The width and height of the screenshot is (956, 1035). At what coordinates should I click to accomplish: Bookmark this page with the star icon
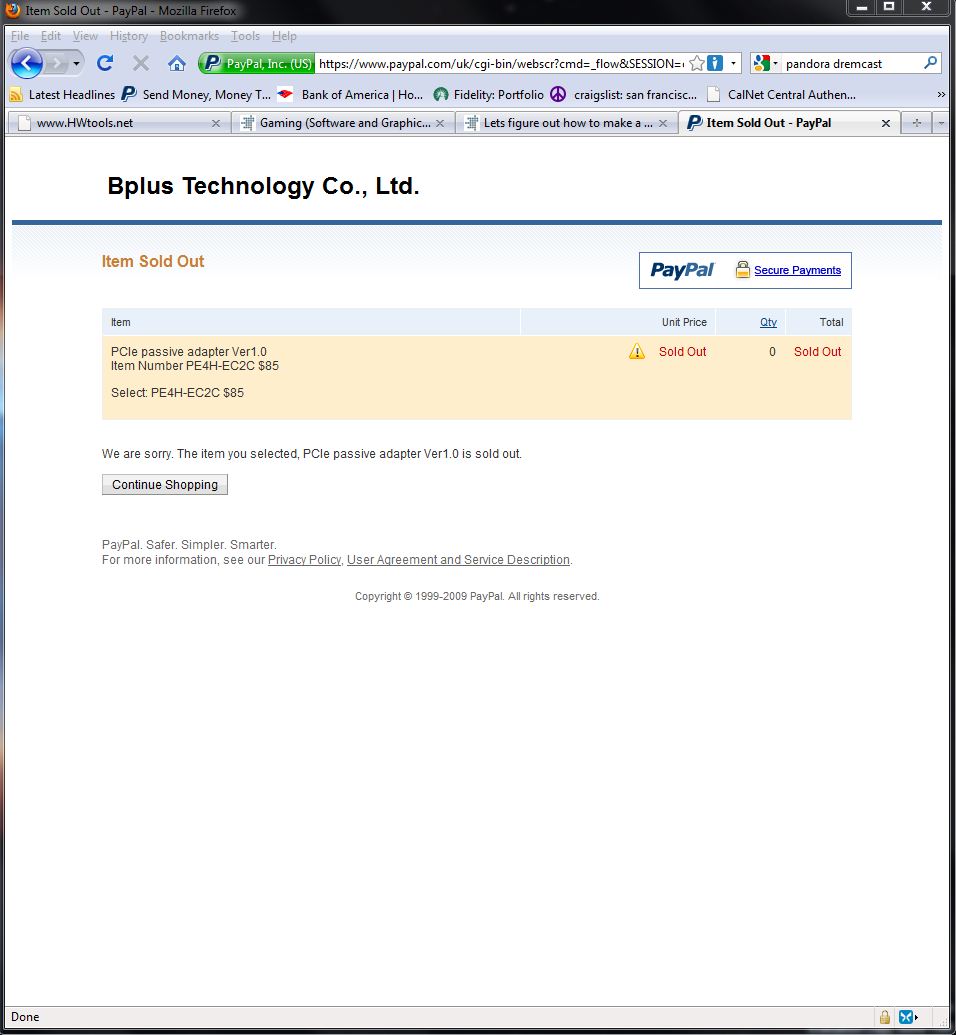pyautogui.click(x=697, y=63)
